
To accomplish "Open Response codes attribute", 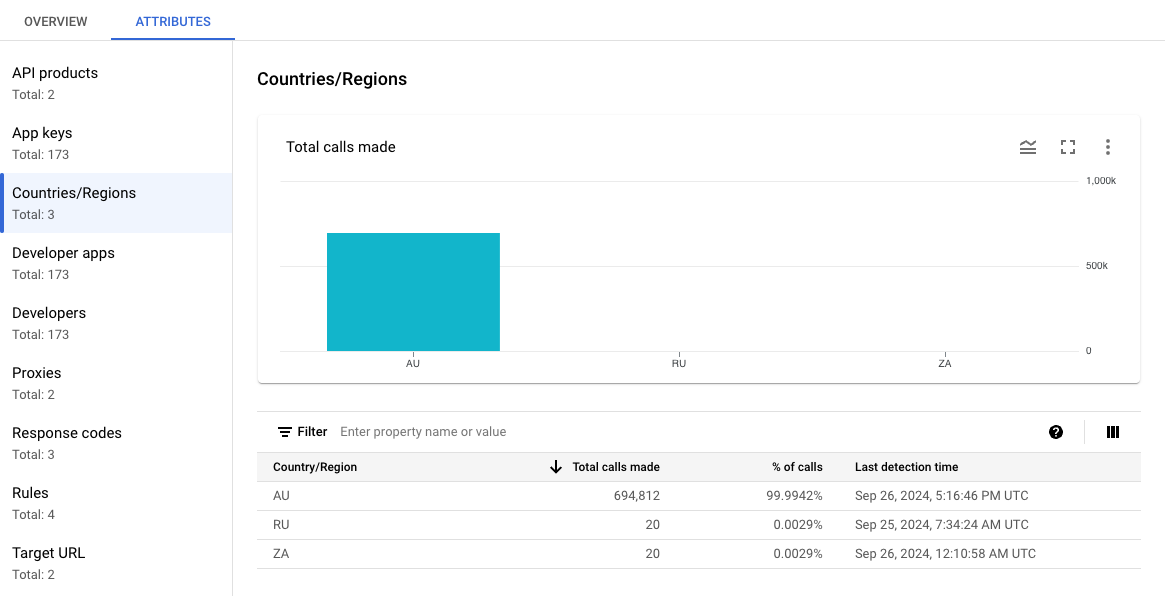I will coord(116,443).
